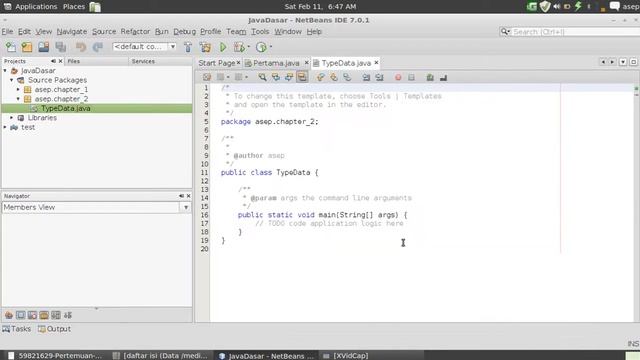Screen dimensions: 640x360
Task: Run the main project with green arrow
Action: [223, 47]
